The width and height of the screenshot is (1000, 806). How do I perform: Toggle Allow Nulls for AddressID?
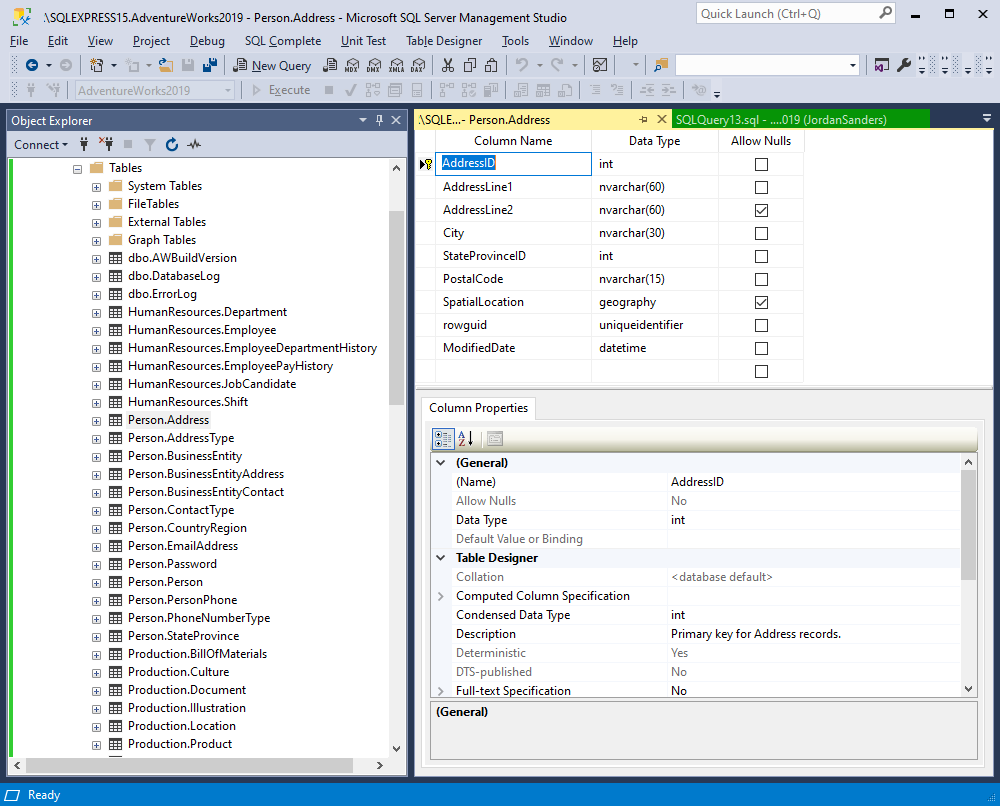coord(761,165)
